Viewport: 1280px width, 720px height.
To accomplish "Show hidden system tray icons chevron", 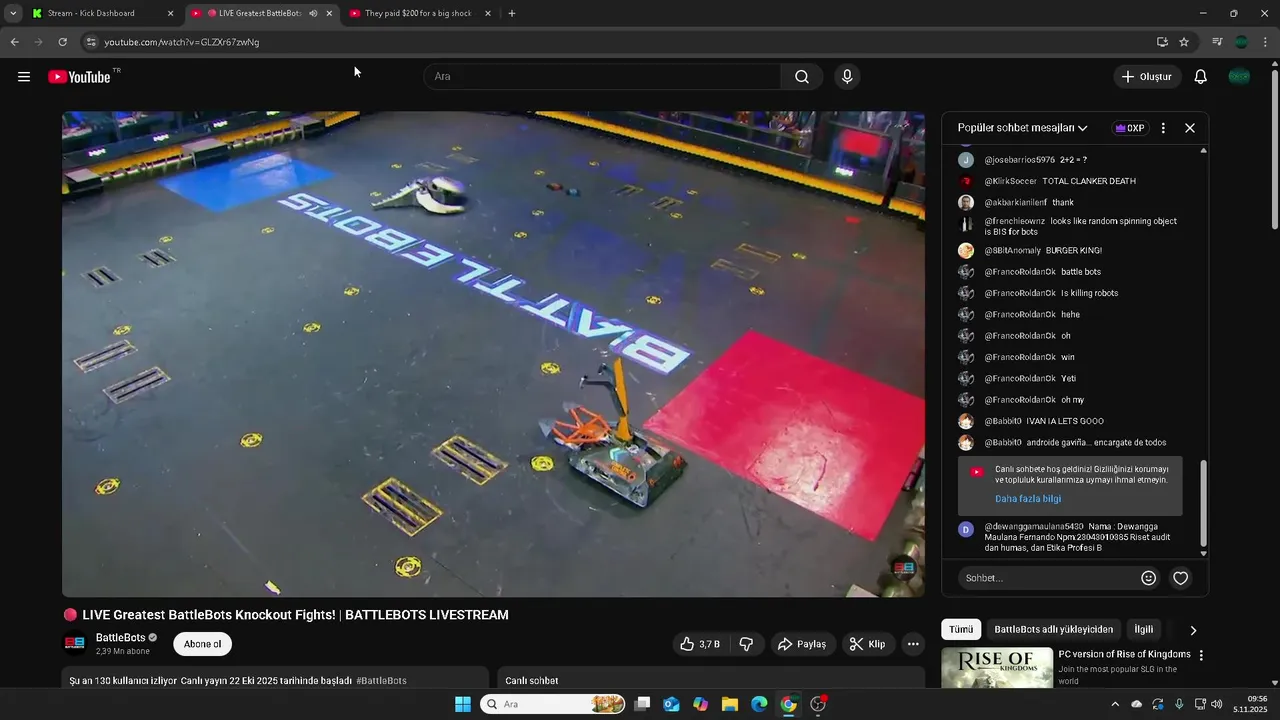I will point(1115,704).
